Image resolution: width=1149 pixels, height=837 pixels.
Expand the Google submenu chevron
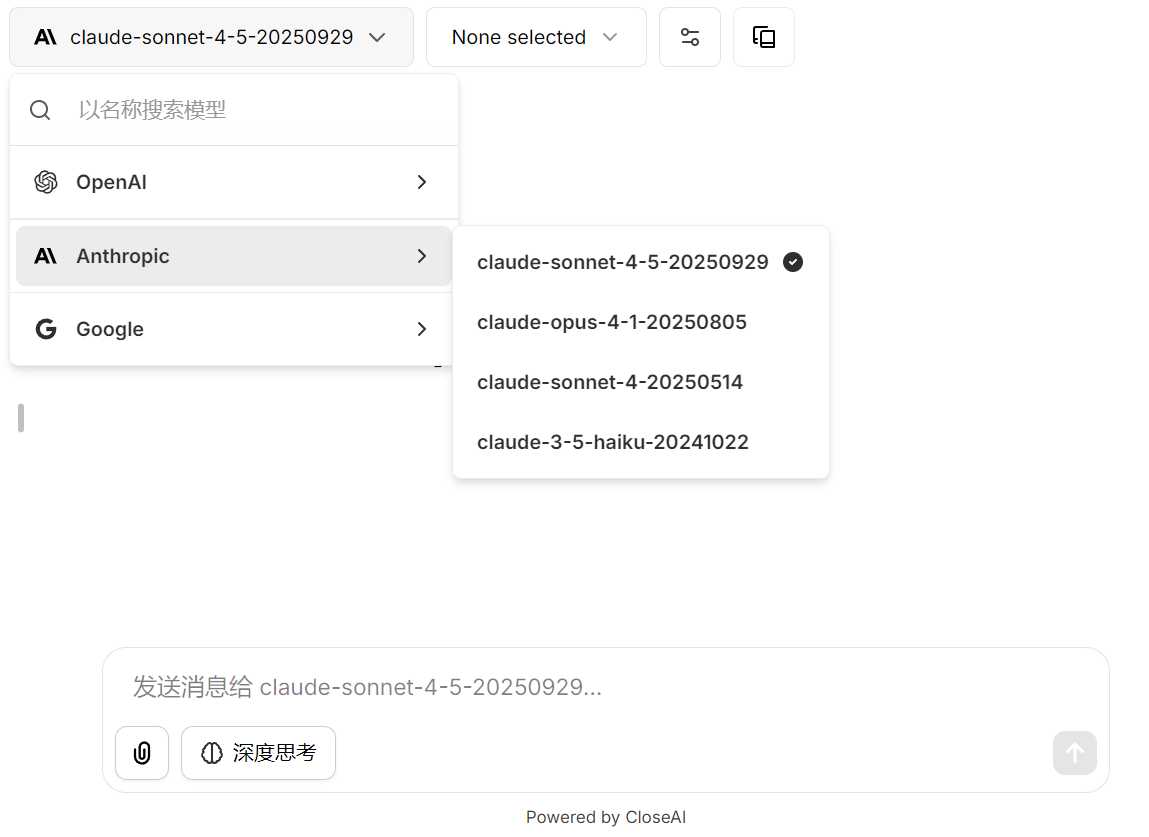422,329
